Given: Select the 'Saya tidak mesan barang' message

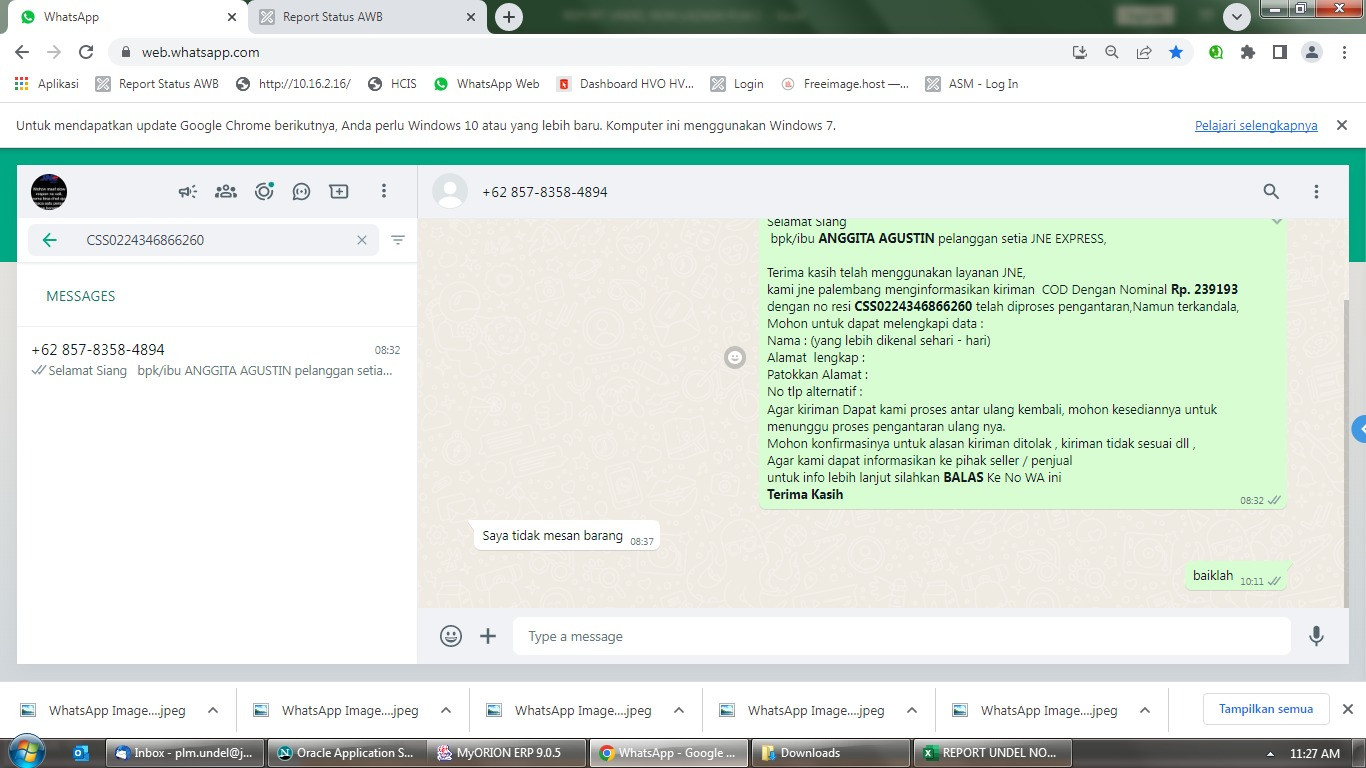Looking at the screenshot, I should (566, 536).
